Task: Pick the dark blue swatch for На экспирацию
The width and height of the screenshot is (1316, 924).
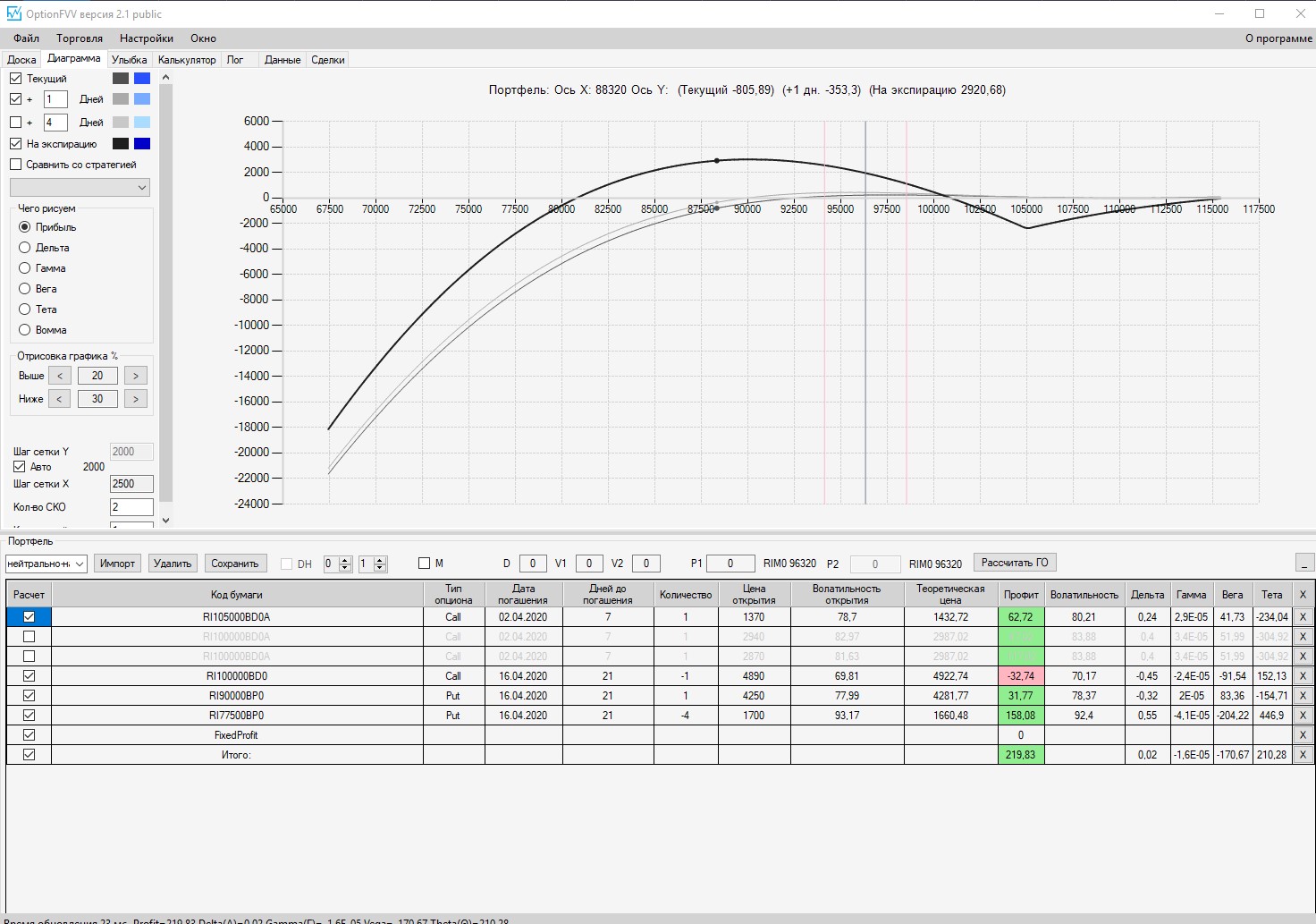Action: click(142, 144)
